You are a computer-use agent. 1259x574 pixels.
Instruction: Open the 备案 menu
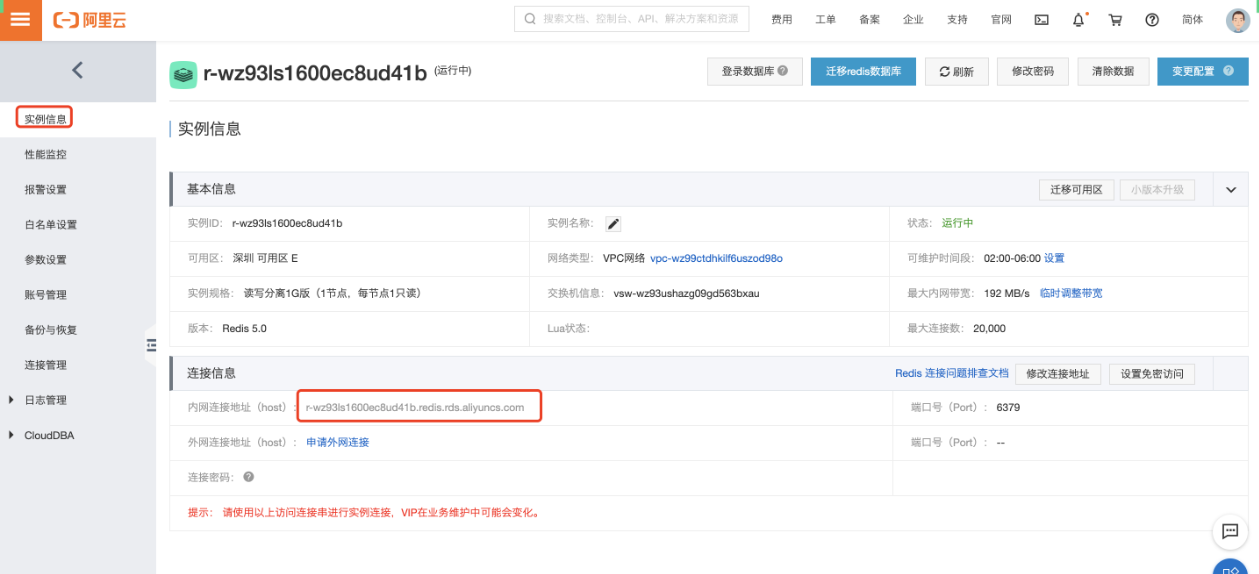click(x=869, y=20)
